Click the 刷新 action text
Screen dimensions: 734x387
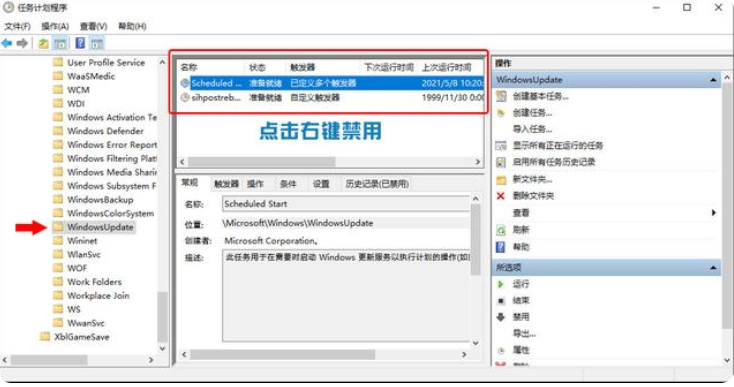(x=521, y=230)
